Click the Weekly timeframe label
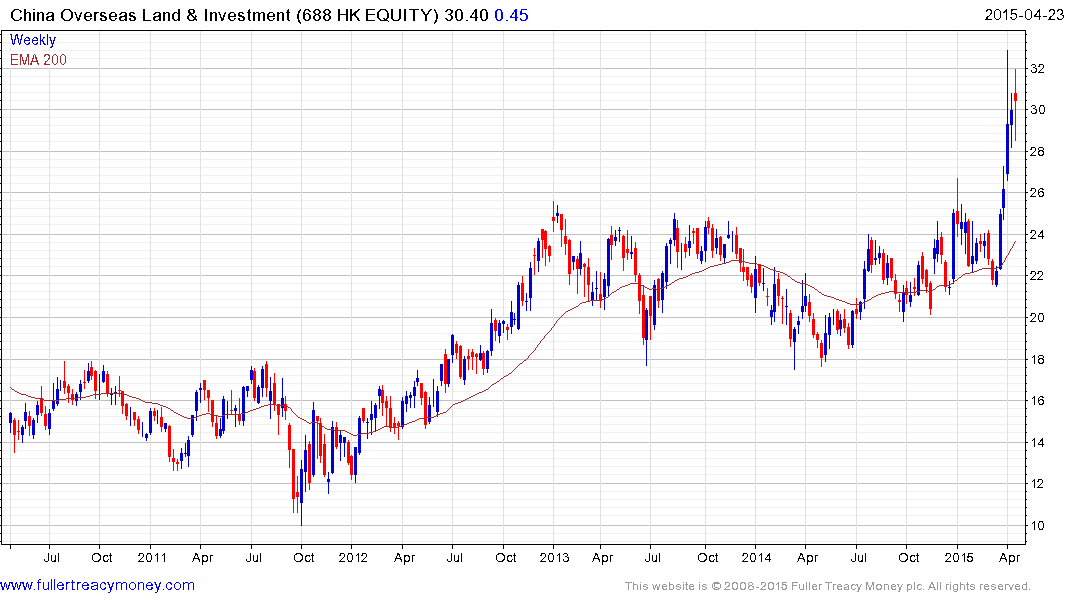This screenshot has height=600, width=1075. coord(33,40)
